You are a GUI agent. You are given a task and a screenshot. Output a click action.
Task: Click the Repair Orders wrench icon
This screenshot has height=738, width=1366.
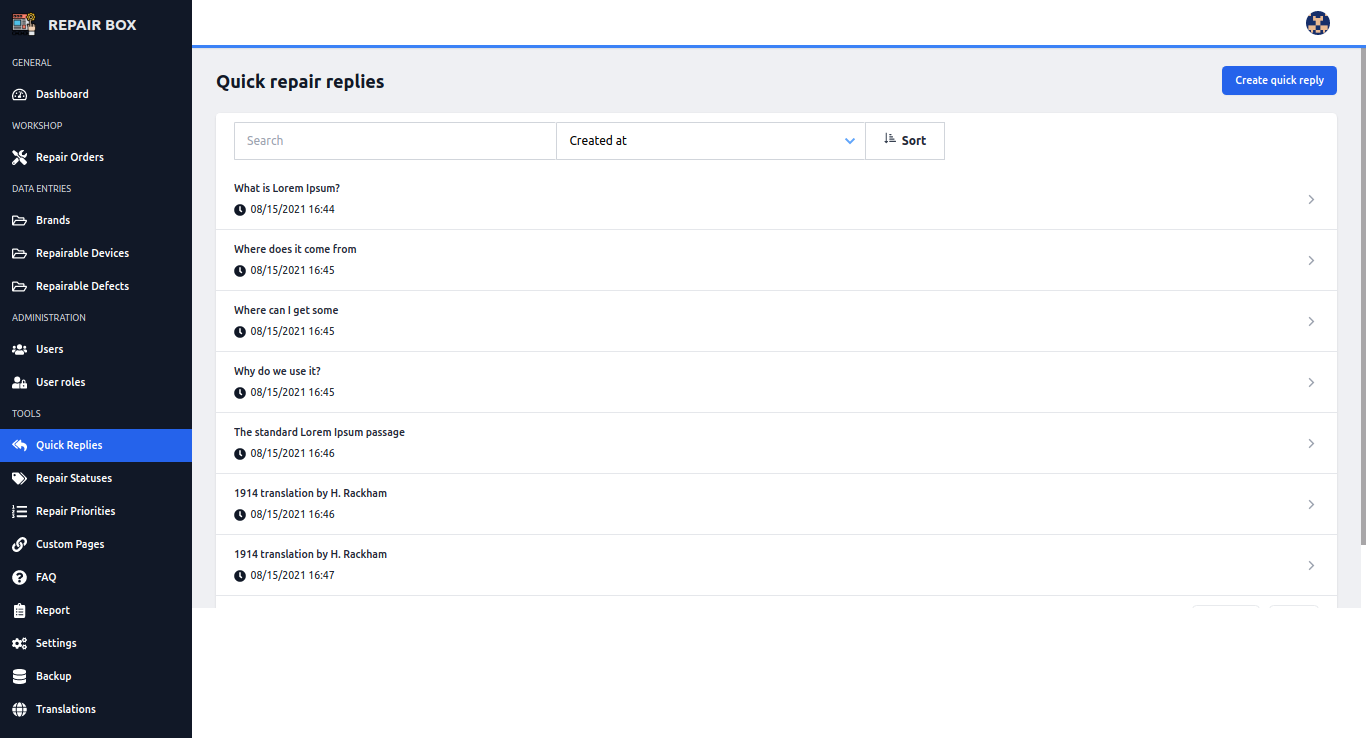(x=19, y=157)
